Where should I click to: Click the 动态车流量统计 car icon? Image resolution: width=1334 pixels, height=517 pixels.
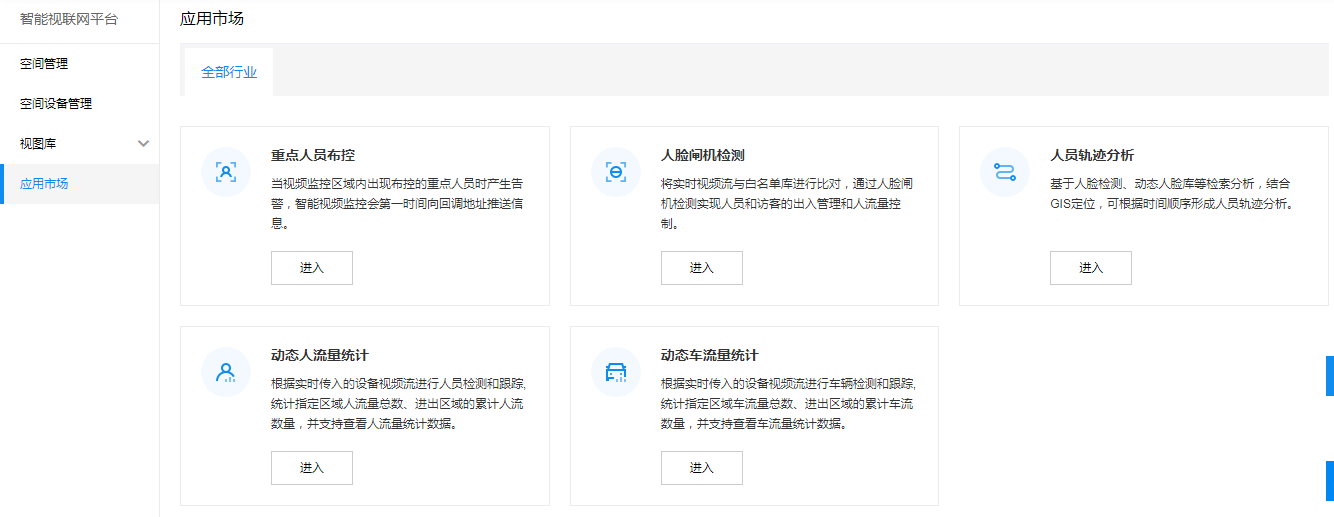pyautogui.click(x=616, y=372)
